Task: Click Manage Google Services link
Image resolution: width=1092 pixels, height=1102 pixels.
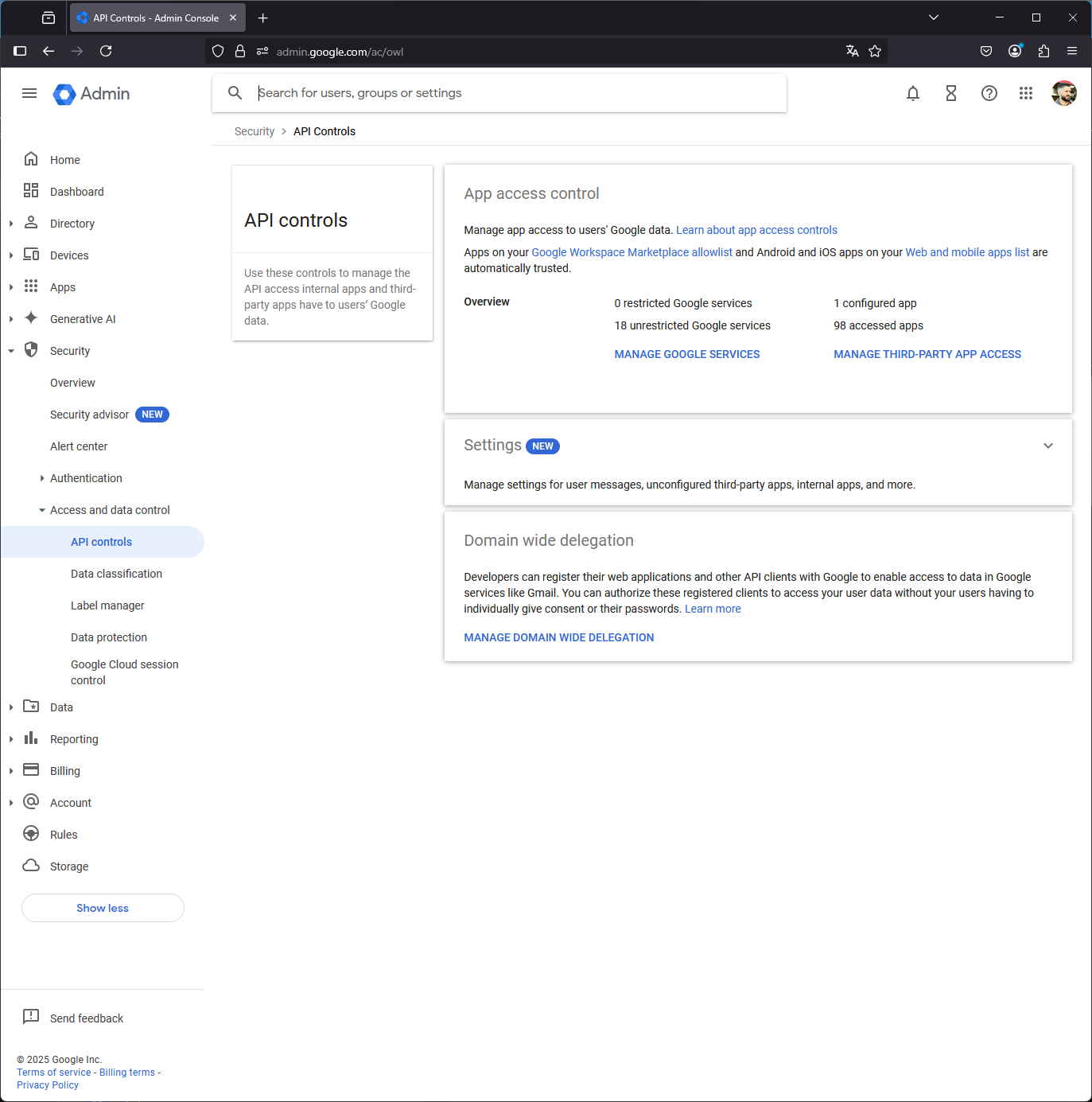Action: coord(687,354)
